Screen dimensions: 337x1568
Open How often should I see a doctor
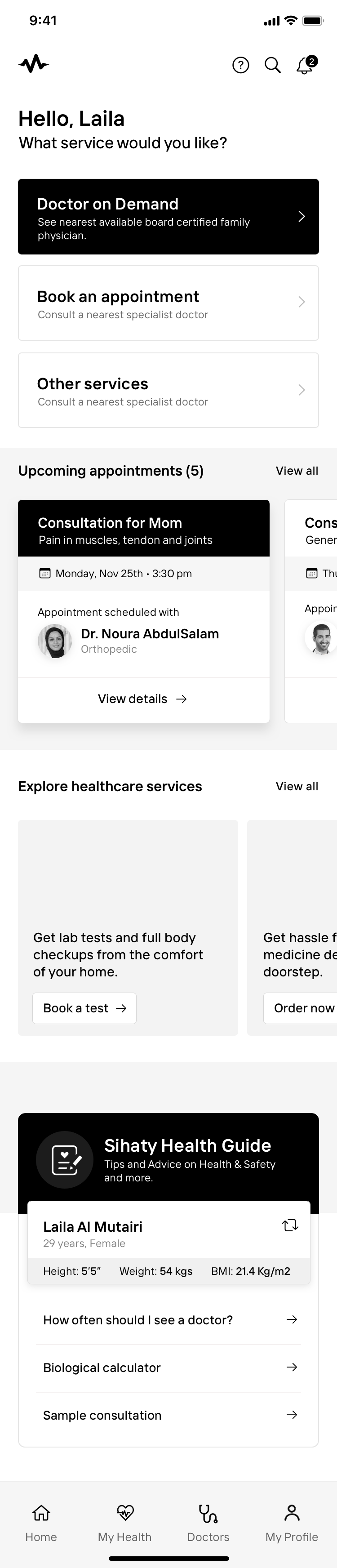(x=168, y=1320)
